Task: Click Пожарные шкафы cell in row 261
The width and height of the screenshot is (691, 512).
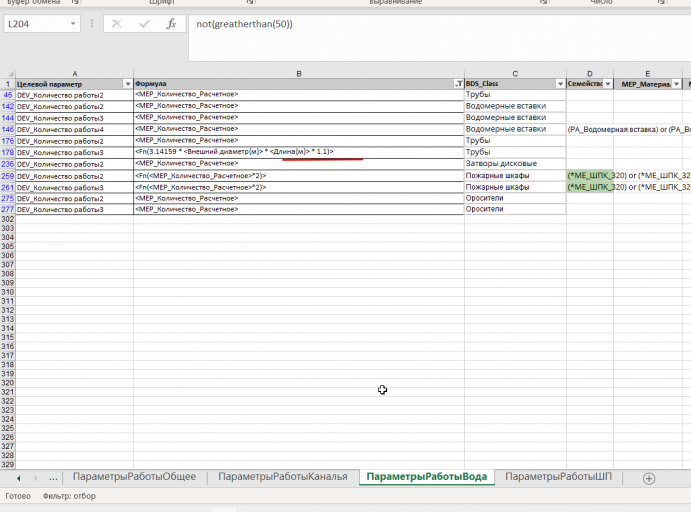Action: [515, 187]
